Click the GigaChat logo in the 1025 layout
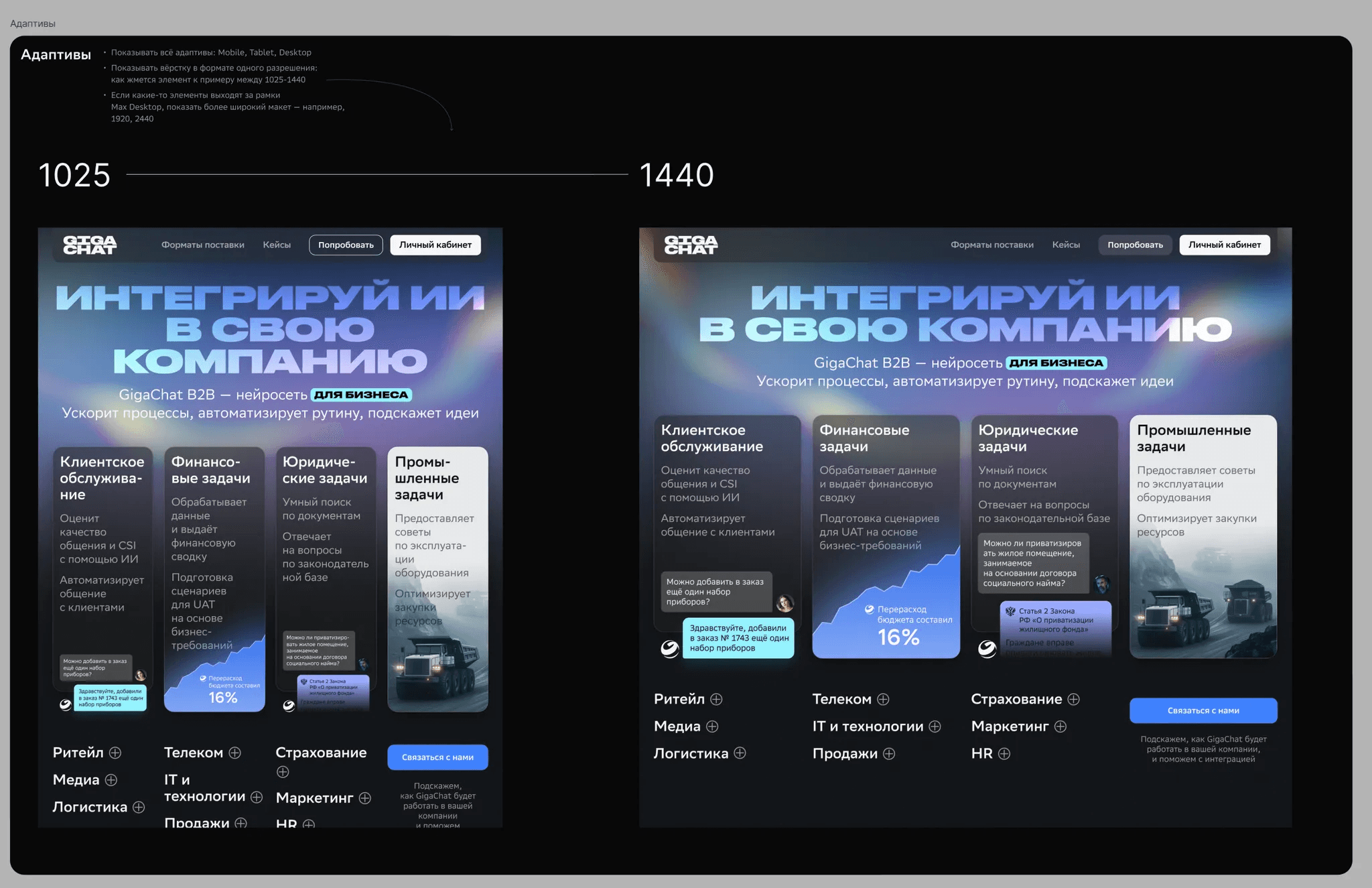The image size is (1372, 888). coord(90,245)
